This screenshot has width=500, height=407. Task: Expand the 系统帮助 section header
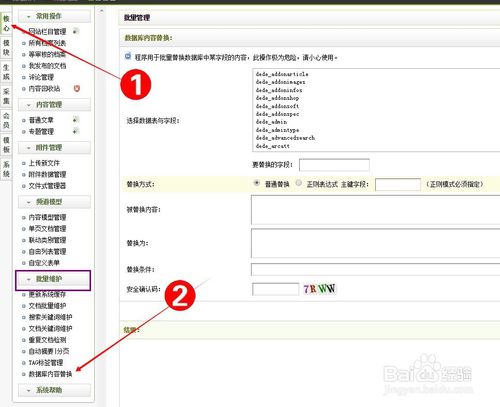[54, 390]
